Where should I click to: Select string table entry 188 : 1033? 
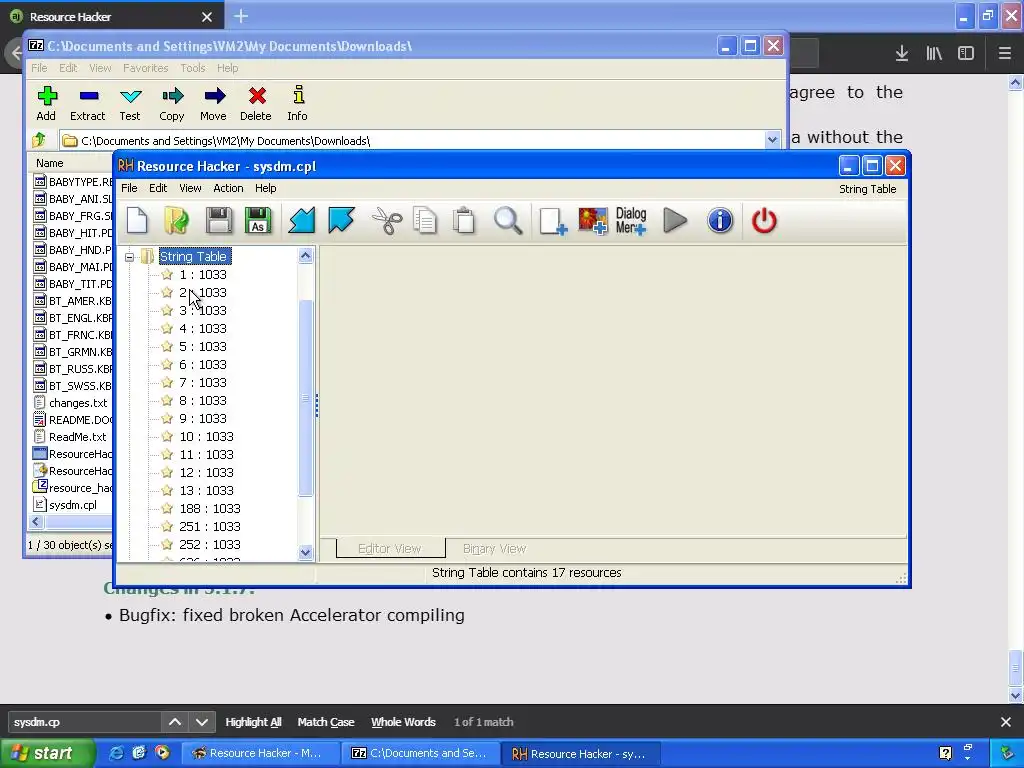210,509
